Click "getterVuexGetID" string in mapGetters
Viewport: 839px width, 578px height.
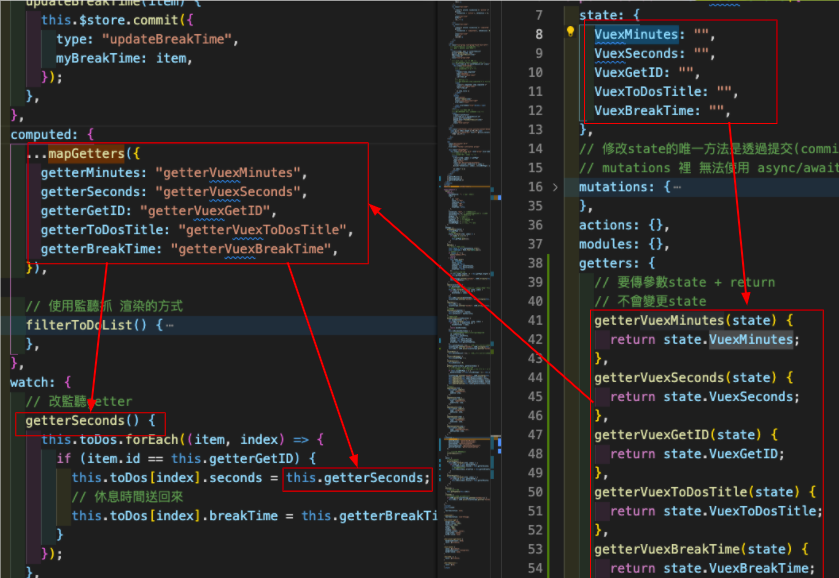(205, 211)
